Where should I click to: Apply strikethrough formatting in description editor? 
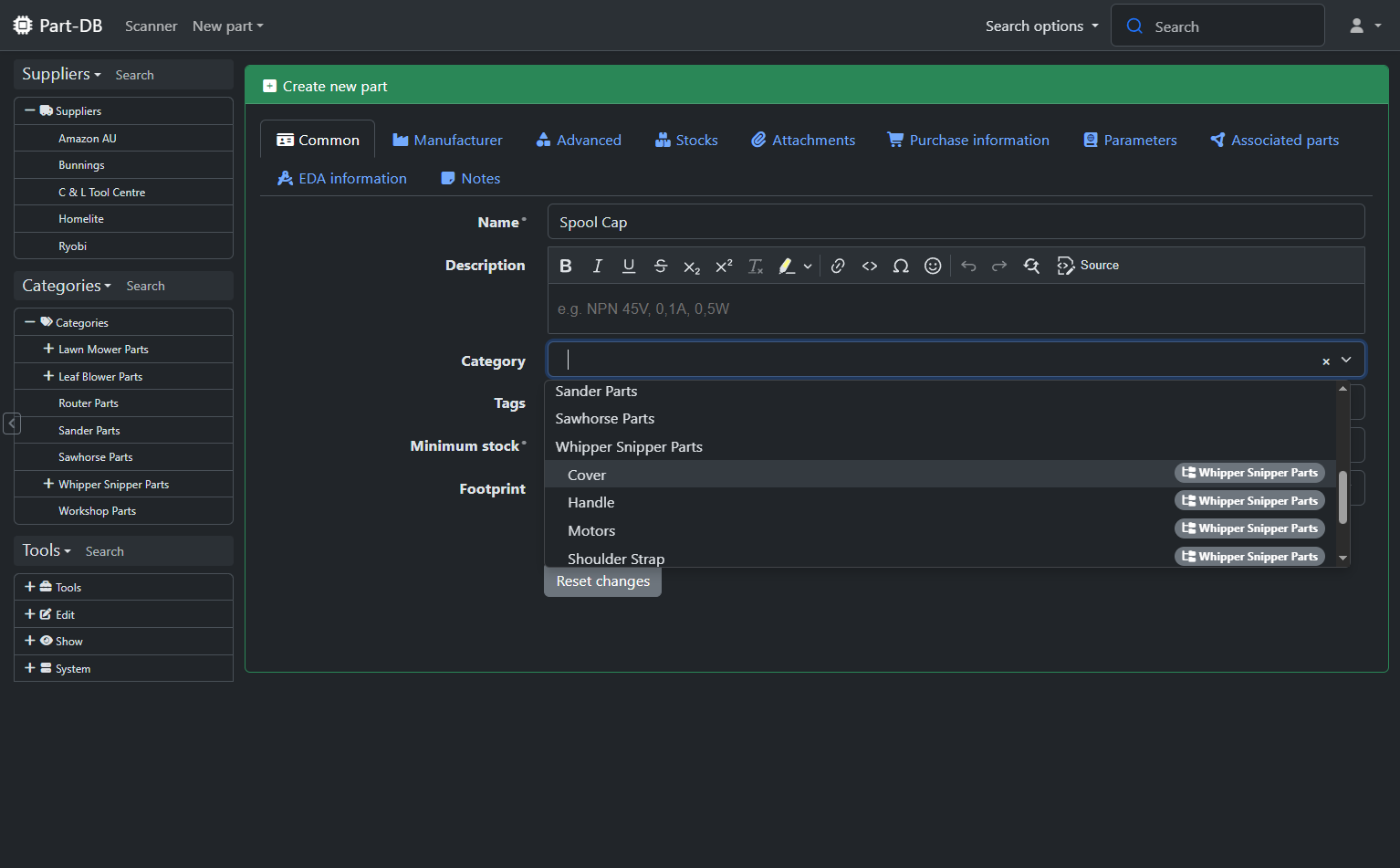point(661,266)
